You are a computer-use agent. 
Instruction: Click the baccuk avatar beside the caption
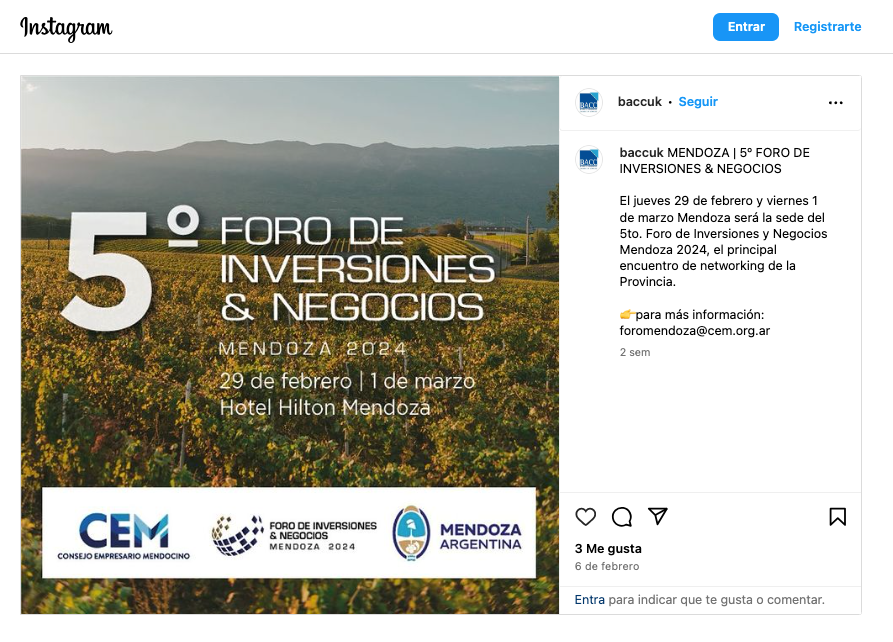(x=589, y=160)
